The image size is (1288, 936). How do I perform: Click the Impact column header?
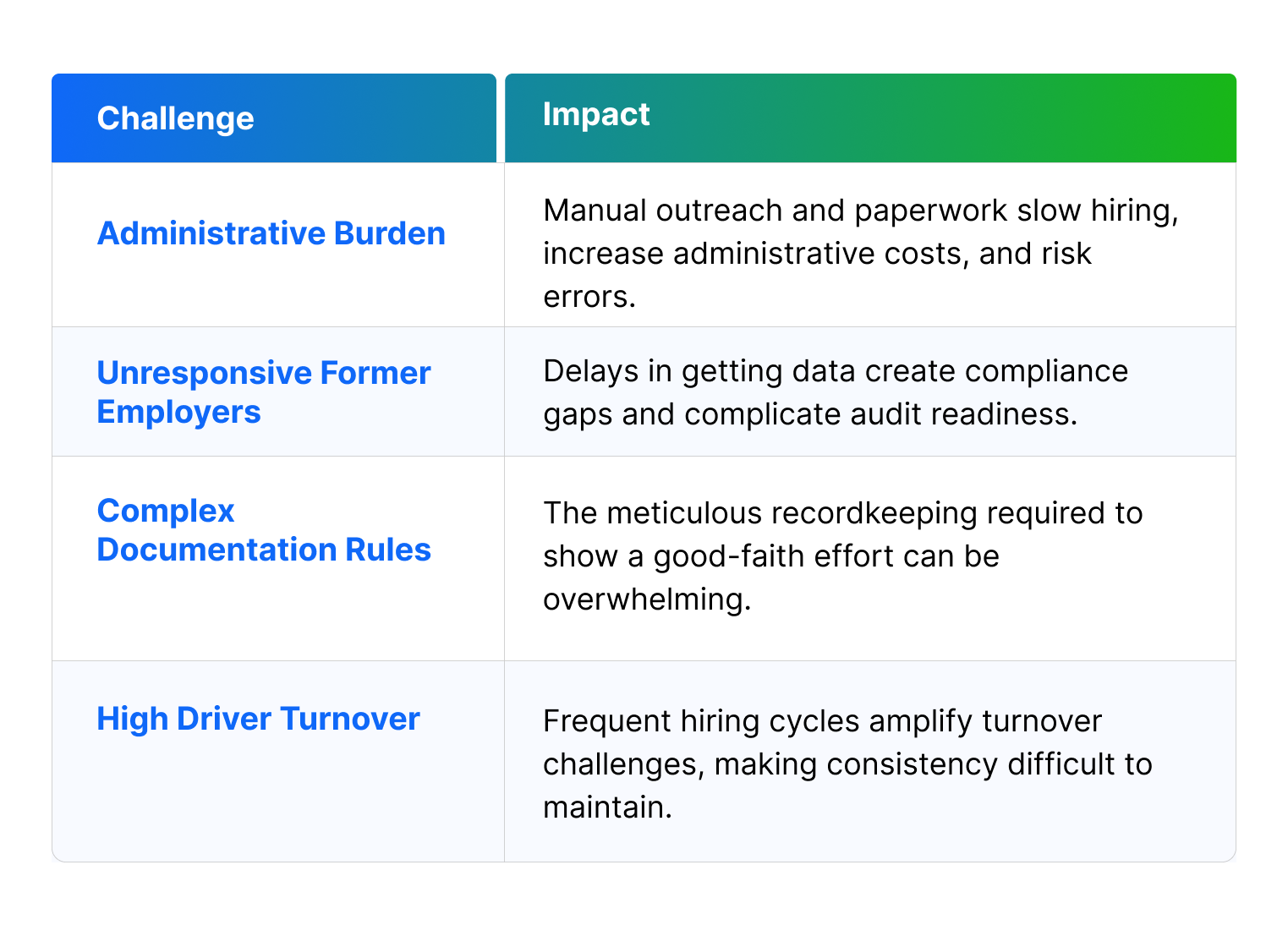tap(596, 114)
